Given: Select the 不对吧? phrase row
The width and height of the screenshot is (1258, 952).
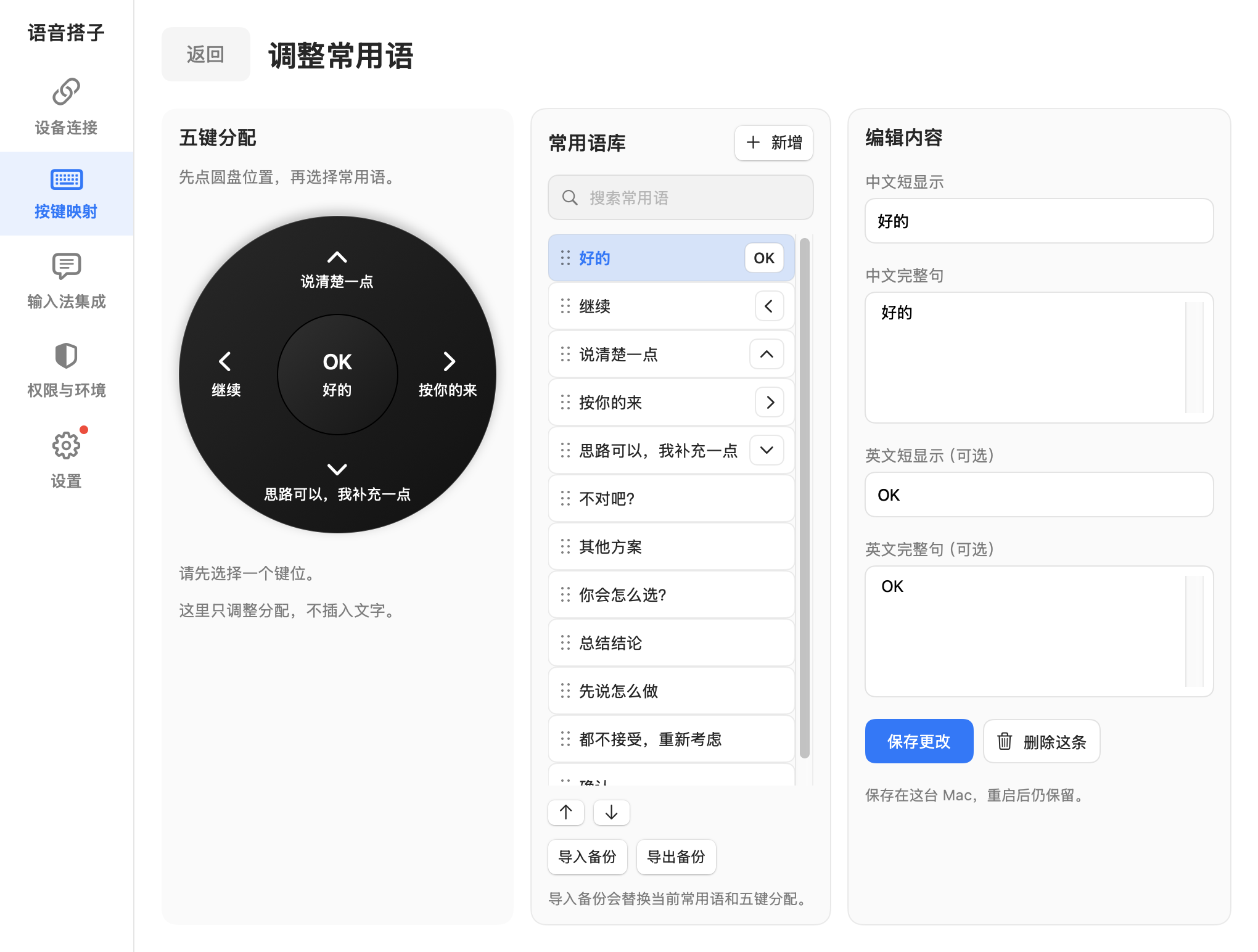Looking at the screenshot, I should [x=671, y=498].
